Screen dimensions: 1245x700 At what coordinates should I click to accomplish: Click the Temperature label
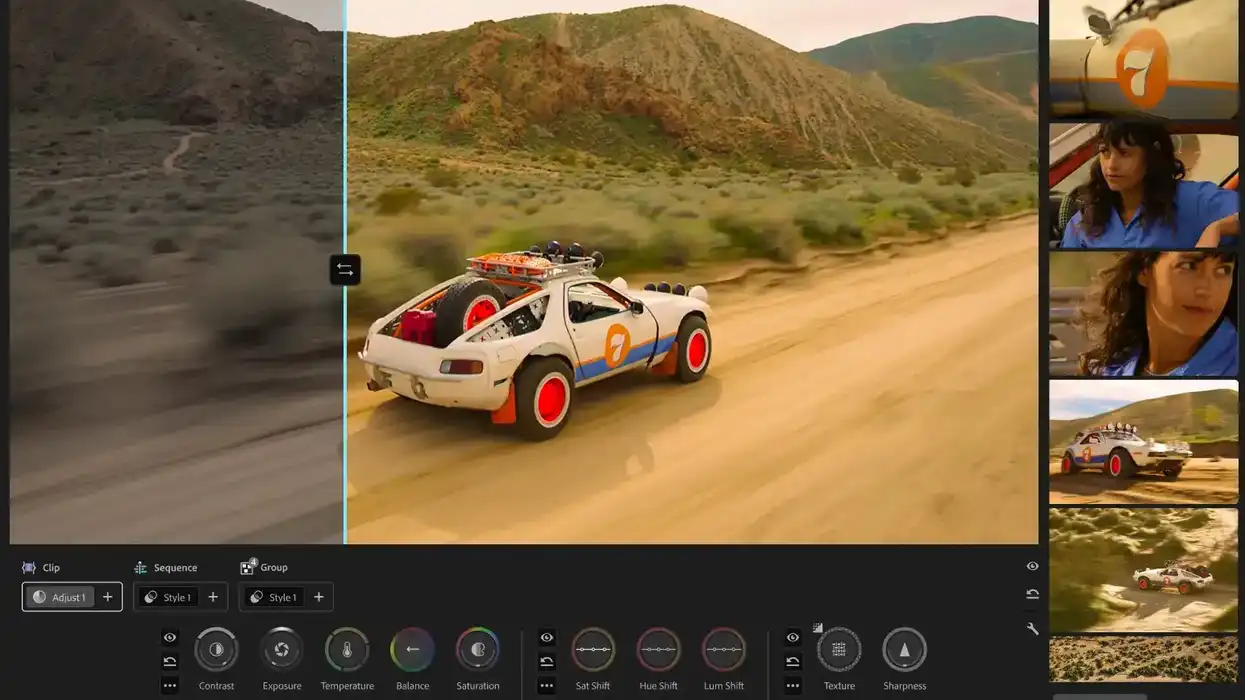pos(347,686)
